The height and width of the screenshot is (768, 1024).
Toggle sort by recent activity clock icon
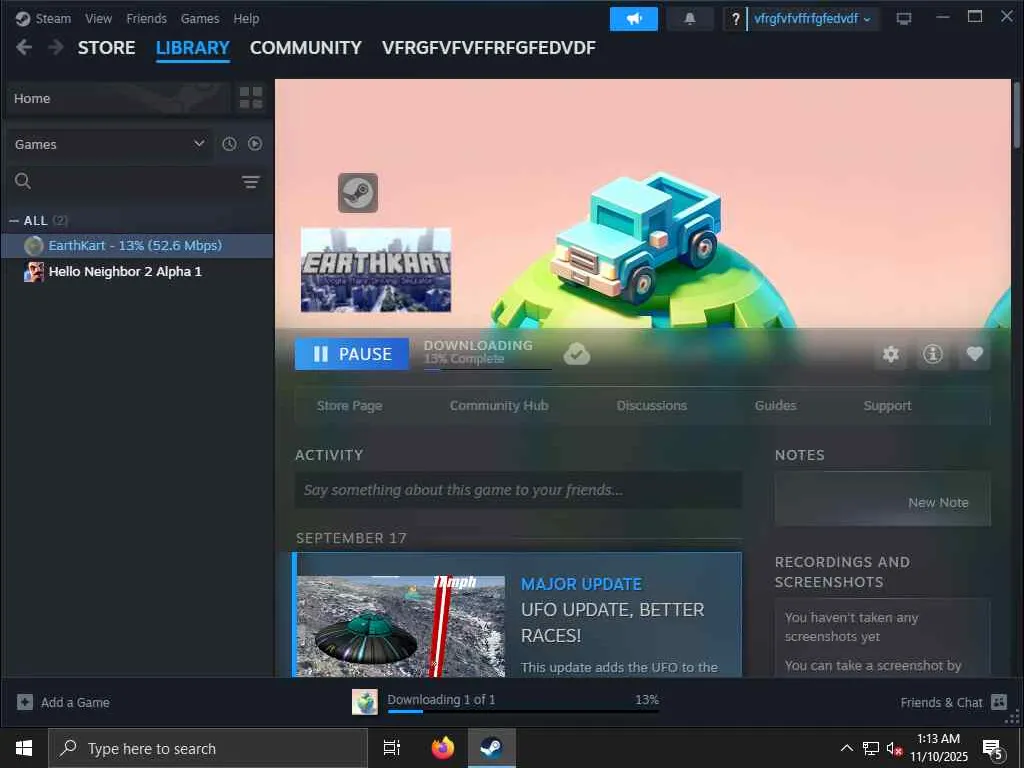[x=229, y=144]
